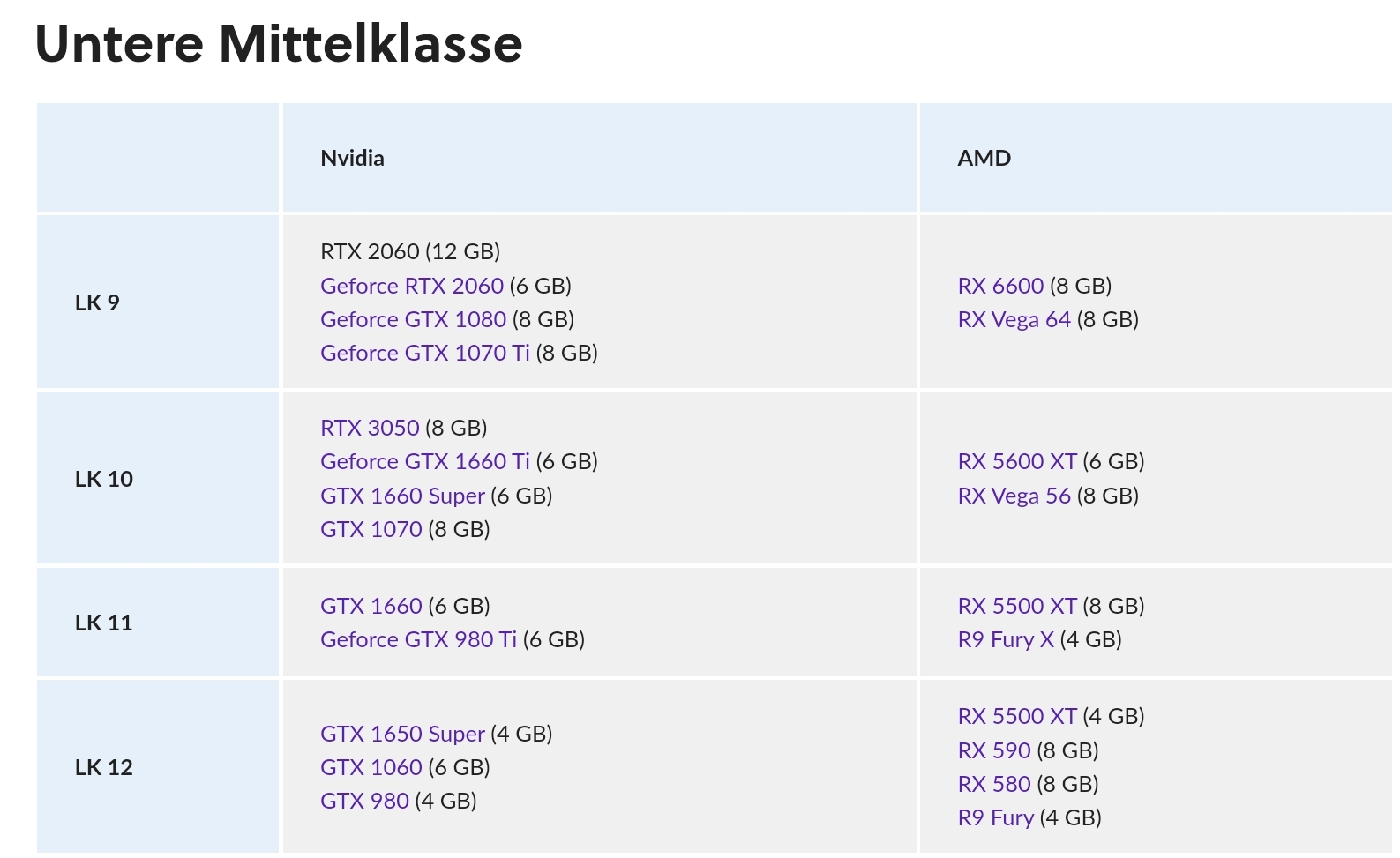
Task: Follow the RX 6600 link
Action: pyautogui.click(x=1000, y=286)
